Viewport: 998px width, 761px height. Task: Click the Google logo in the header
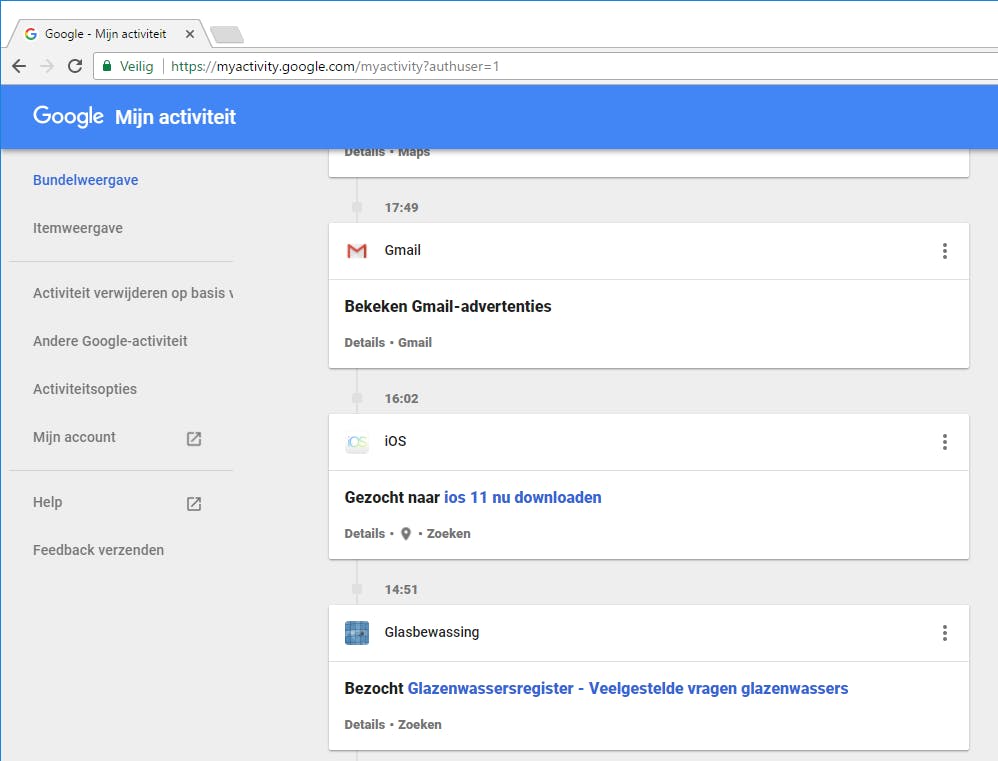pyautogui.click(x=67, y=116)
